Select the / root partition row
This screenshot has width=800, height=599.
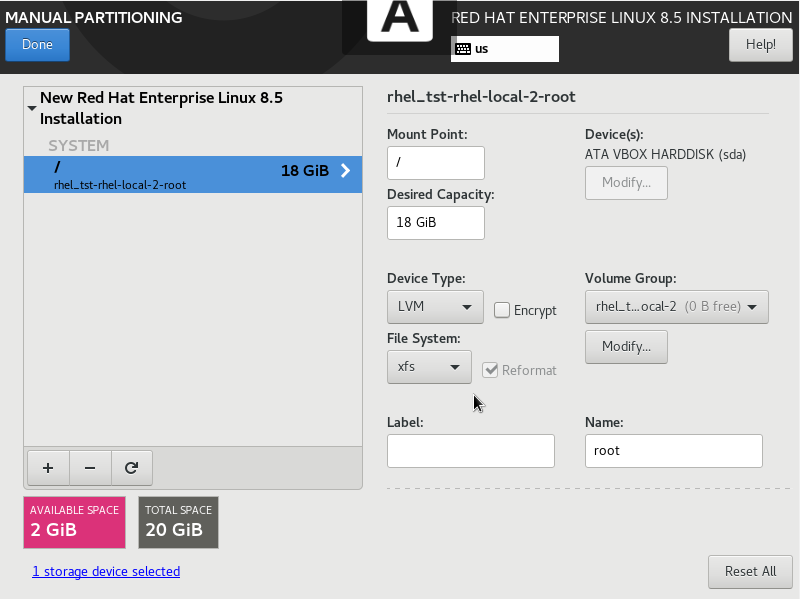click(193, 174)
